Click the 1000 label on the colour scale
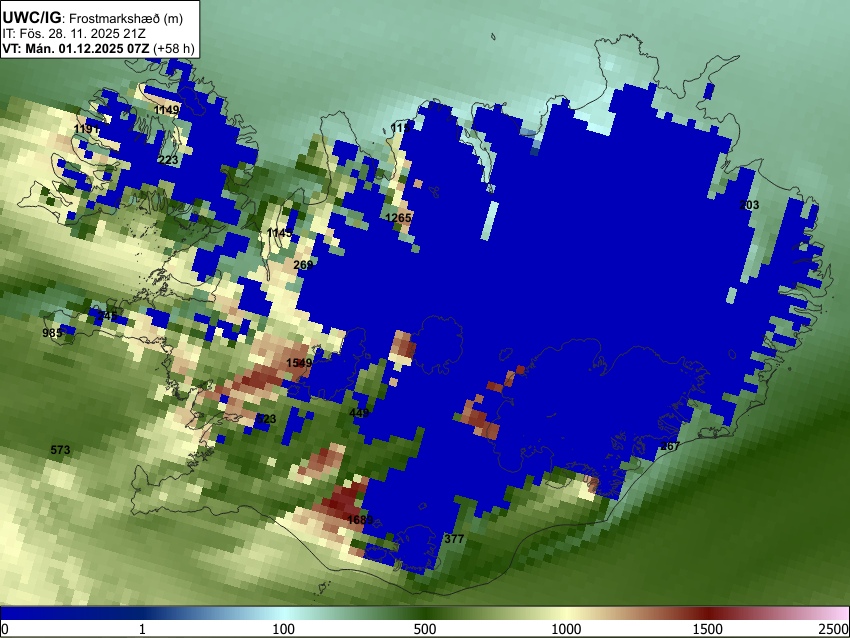 click(566, 629)
